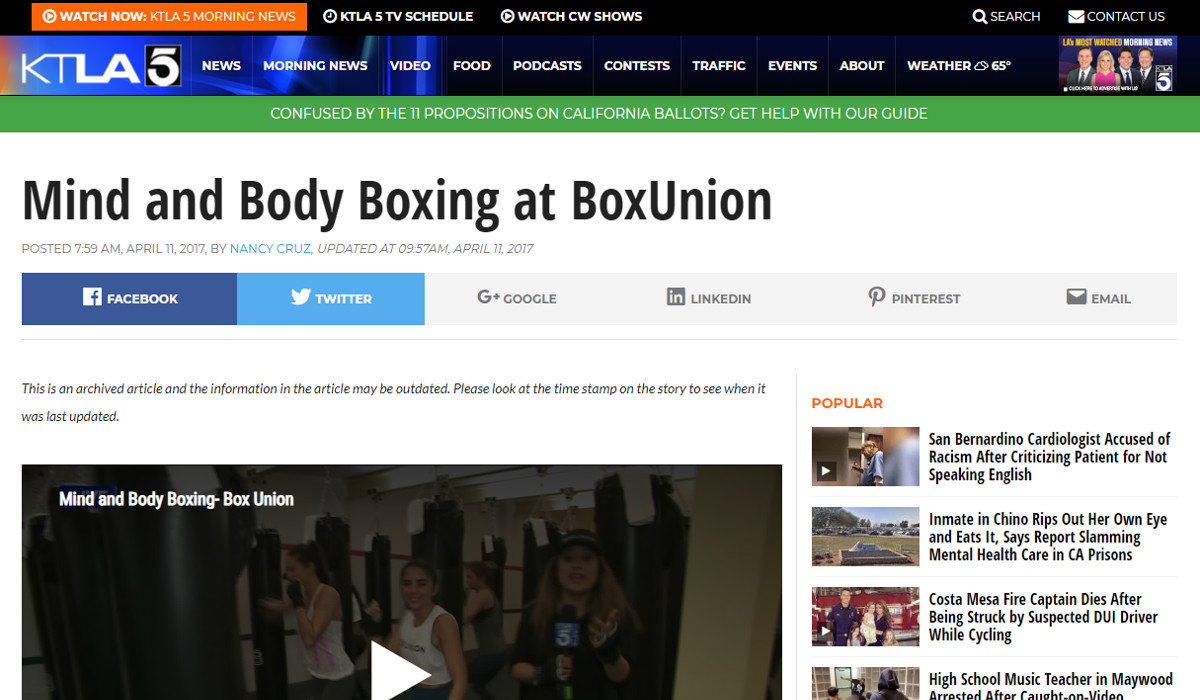Click the Pinterest icon
Image resolution: width=1200 pixels, height=700 pixels.
tap(877, 297)
